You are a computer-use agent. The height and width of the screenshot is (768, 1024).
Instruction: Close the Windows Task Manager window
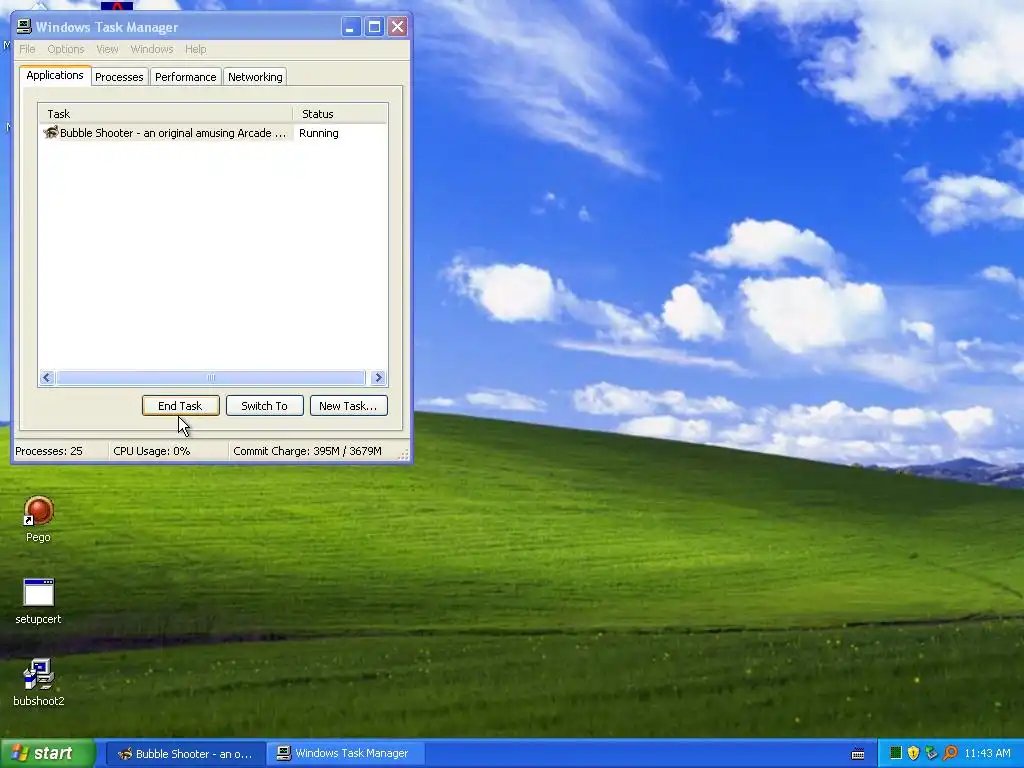click(x=397, y=27)
